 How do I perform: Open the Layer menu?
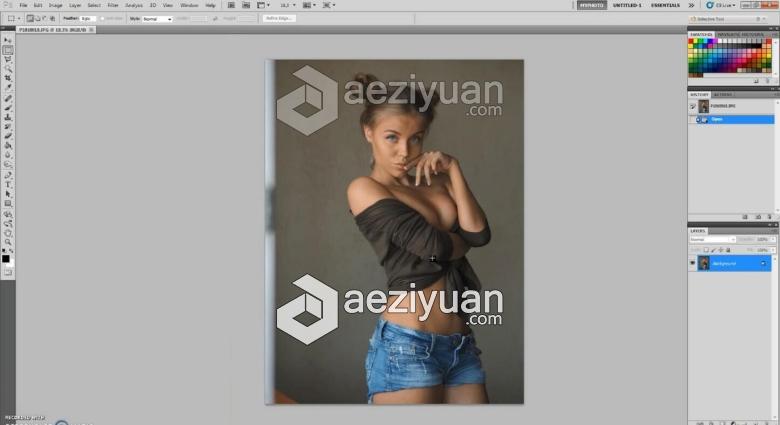tap(75, 5)
